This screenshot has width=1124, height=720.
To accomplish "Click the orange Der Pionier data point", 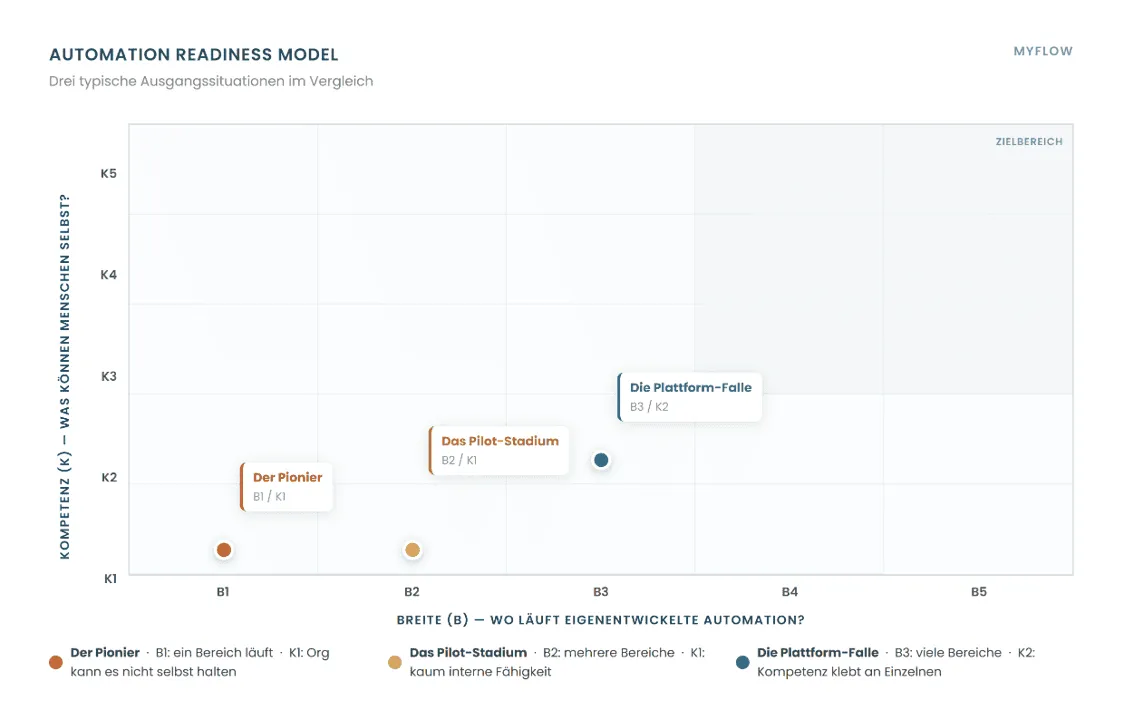I will (x=224, y=550).
